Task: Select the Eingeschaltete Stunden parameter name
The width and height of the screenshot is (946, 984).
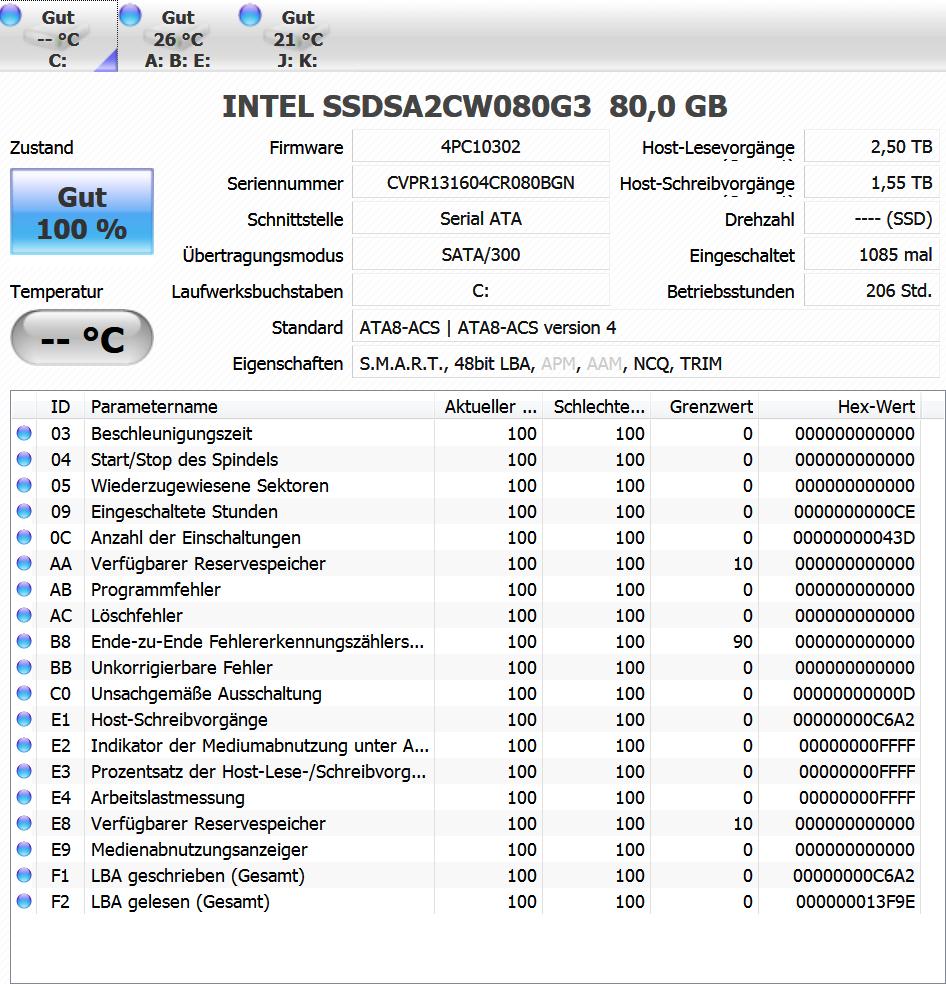Action: (x=184, y=511)
